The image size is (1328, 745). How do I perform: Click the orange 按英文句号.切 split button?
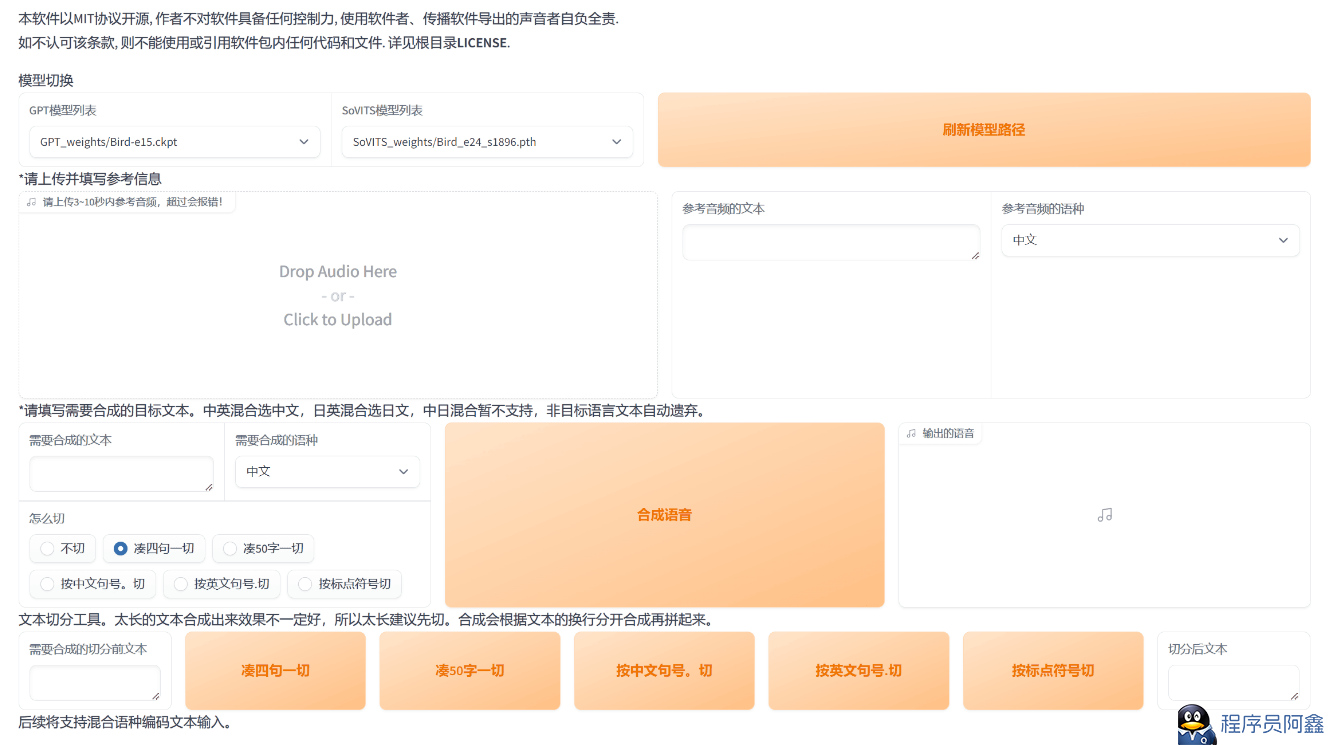(858, 671)
